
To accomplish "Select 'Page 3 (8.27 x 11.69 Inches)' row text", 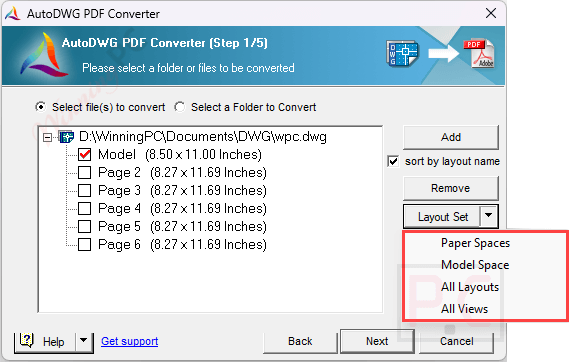I will [x=182, y=190].
